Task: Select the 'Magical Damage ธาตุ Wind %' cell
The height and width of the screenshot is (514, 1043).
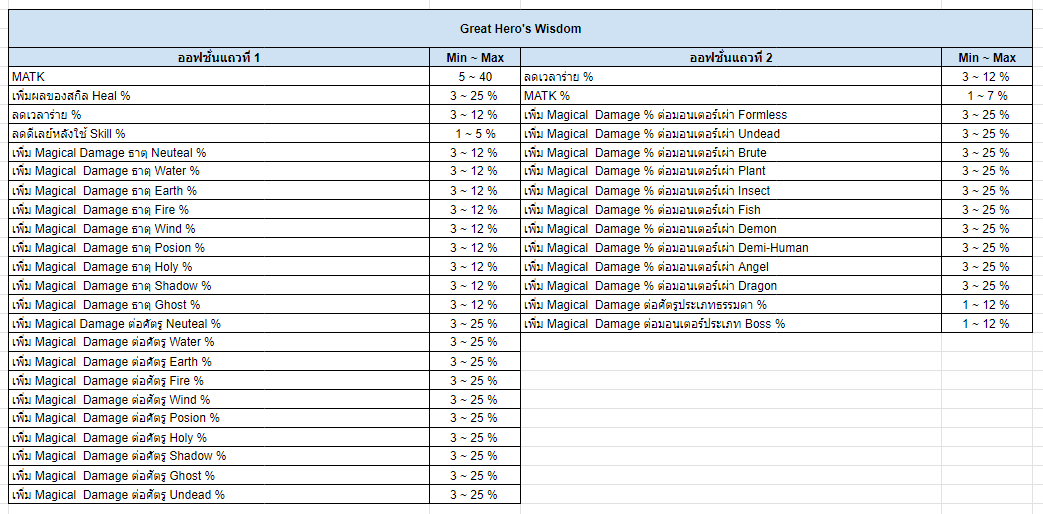Action: point(219,229)
